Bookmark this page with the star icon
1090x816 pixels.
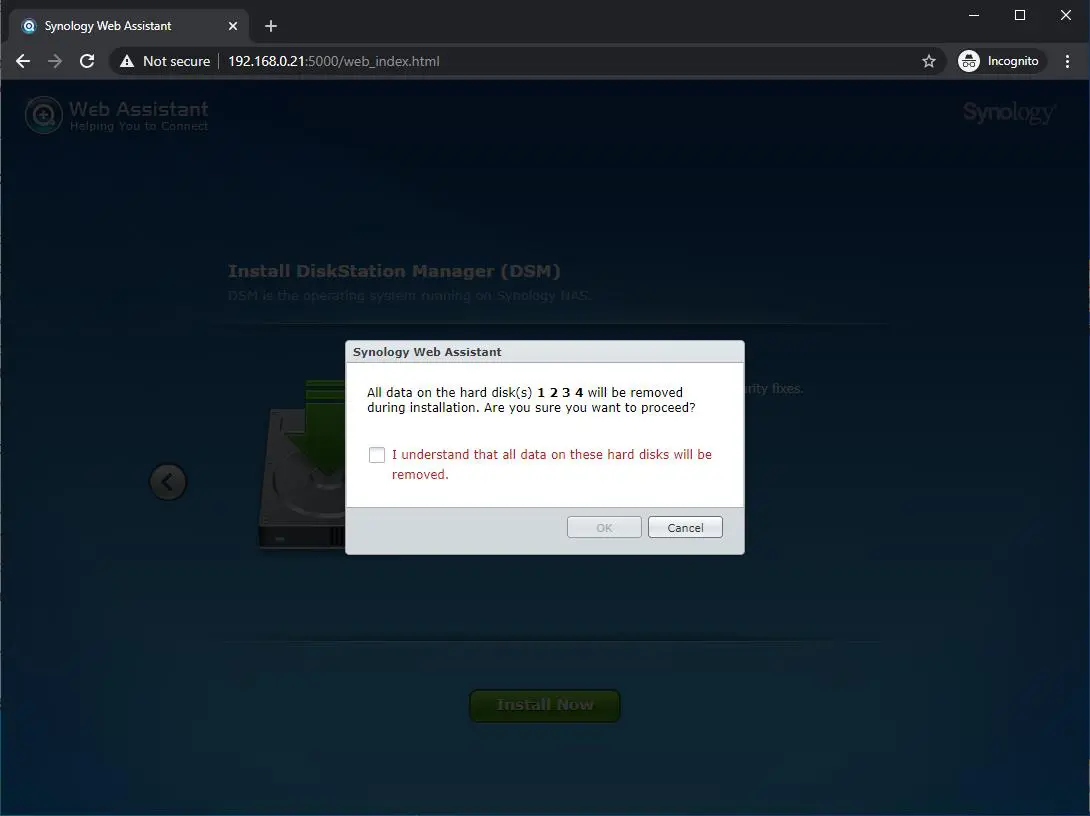(x=929, y=61)
